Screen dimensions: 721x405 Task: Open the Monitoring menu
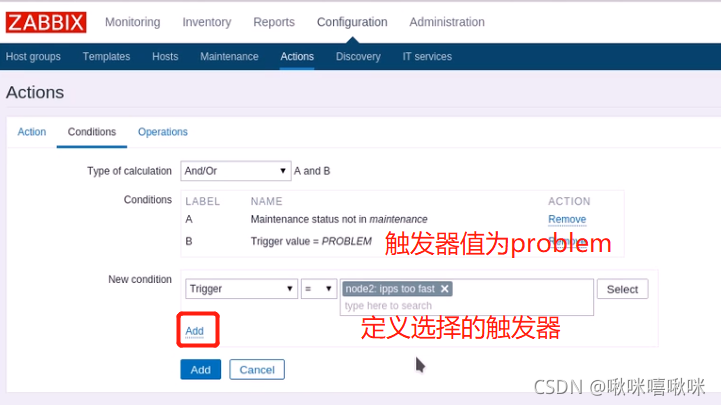[x=132, y=22]
